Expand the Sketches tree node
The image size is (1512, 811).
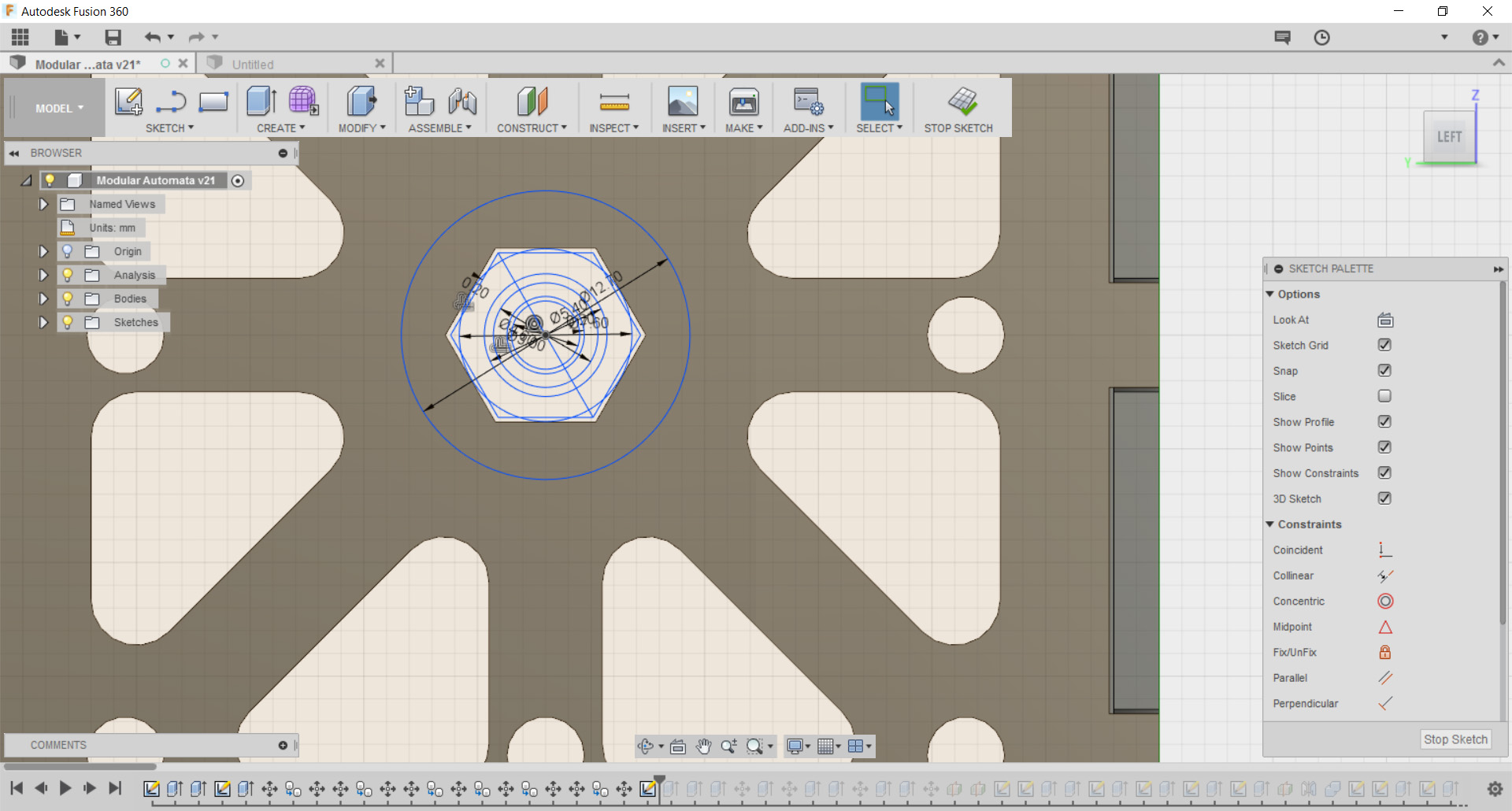(43, 322)
